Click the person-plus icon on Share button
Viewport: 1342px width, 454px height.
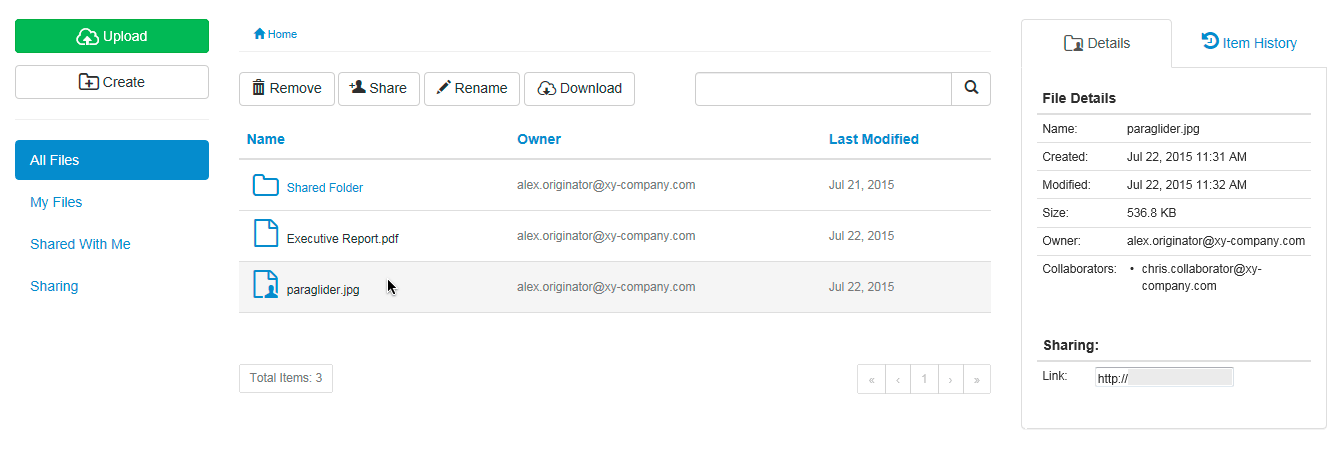(357, 87)
